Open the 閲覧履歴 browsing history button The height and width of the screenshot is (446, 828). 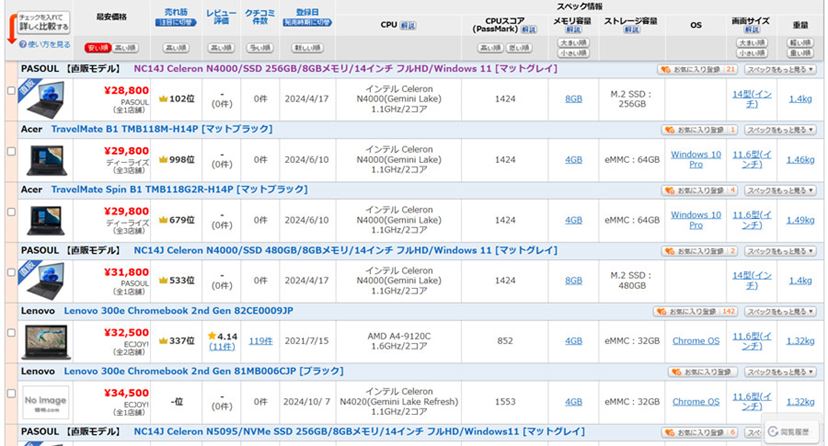pos(789,432)
